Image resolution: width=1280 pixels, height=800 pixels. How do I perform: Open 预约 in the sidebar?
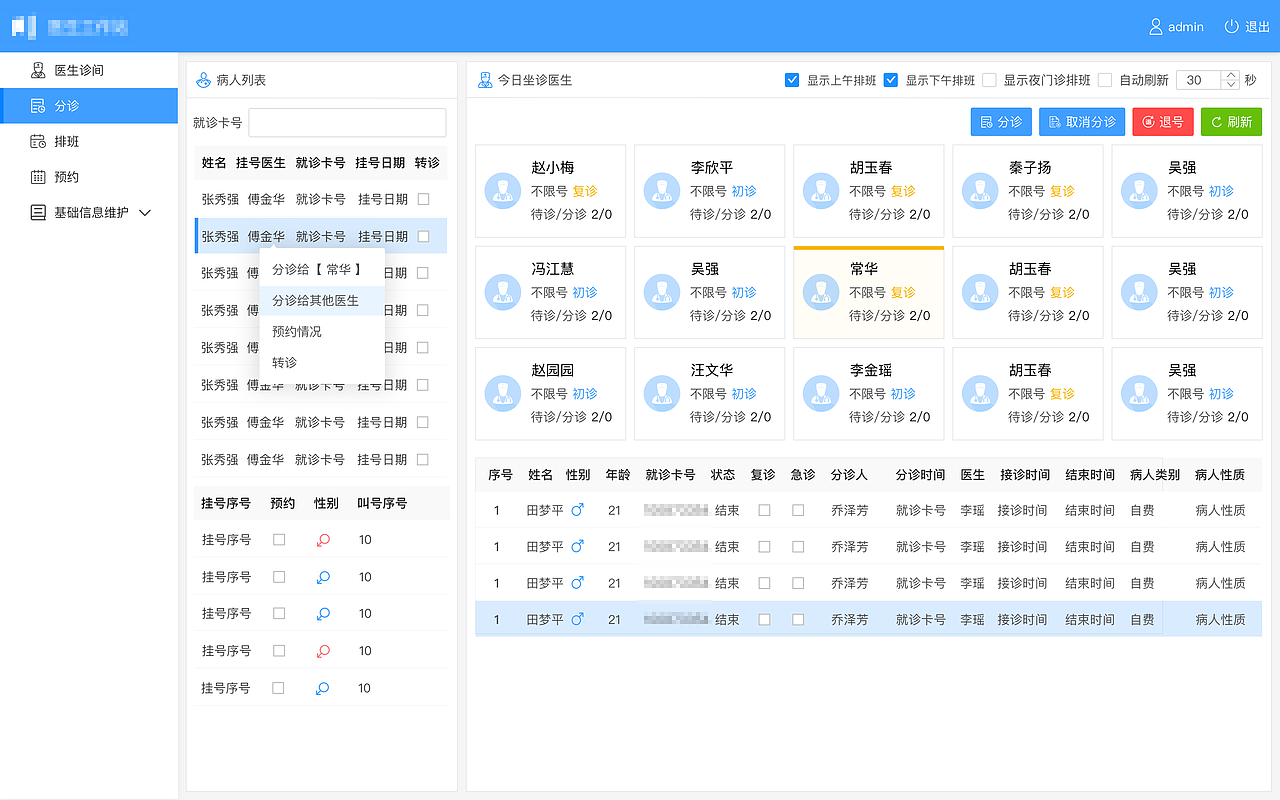tap(89, 177)
